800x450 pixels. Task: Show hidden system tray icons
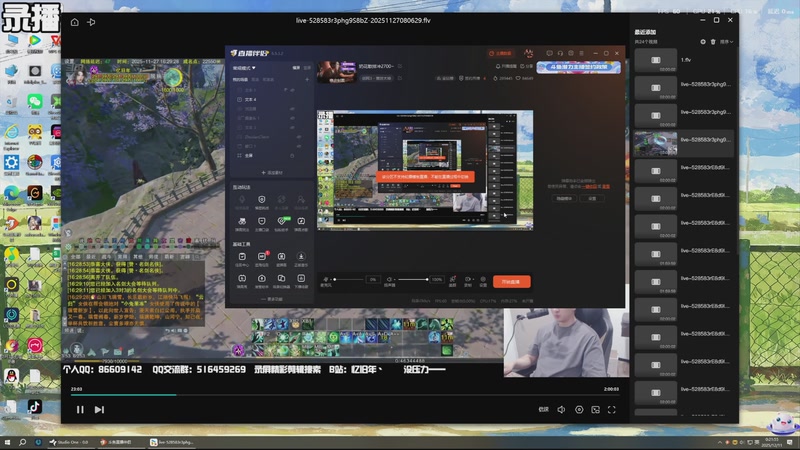coord(719,442)
